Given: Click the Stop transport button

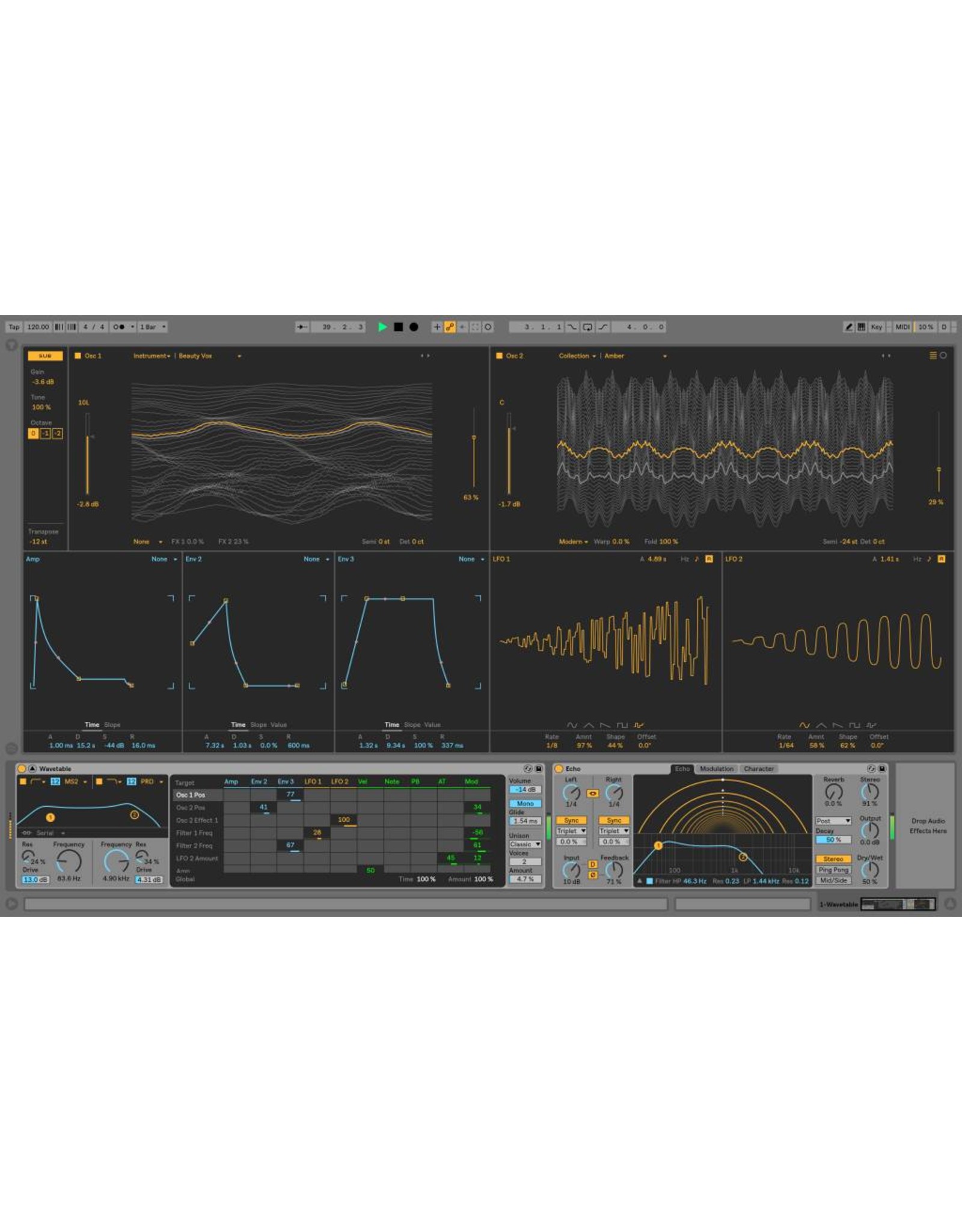Looking at the screenshot, I should click(398, 327).
